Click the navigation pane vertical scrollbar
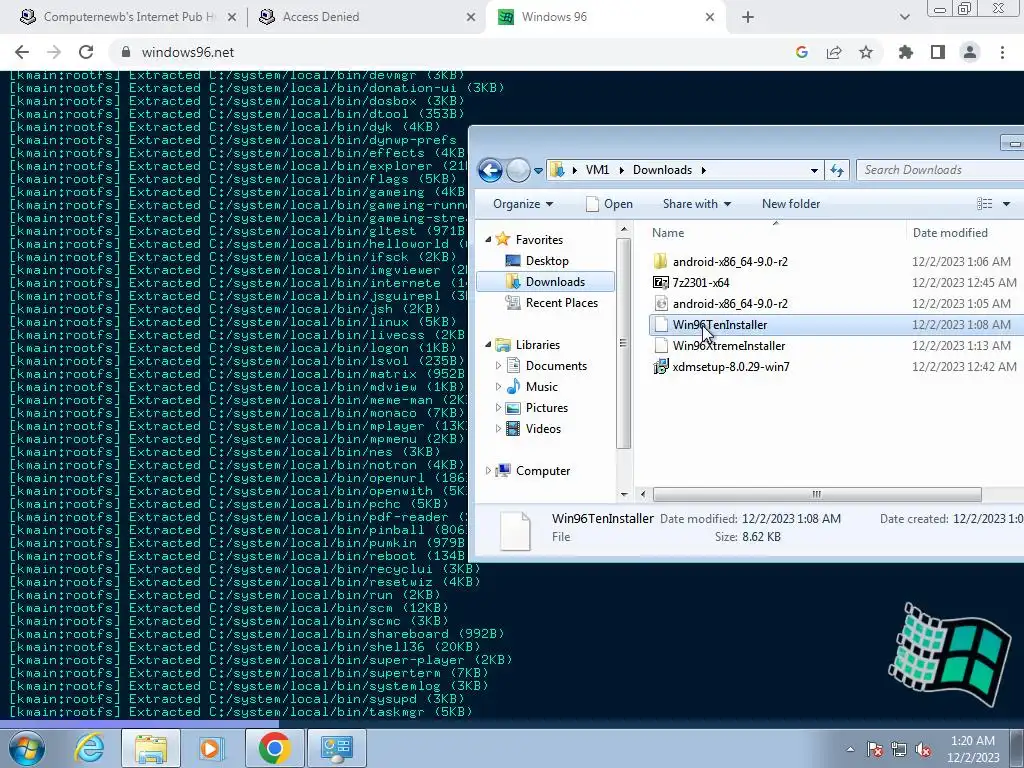This screenshot has width=1024, height=768. coord(624,343)
